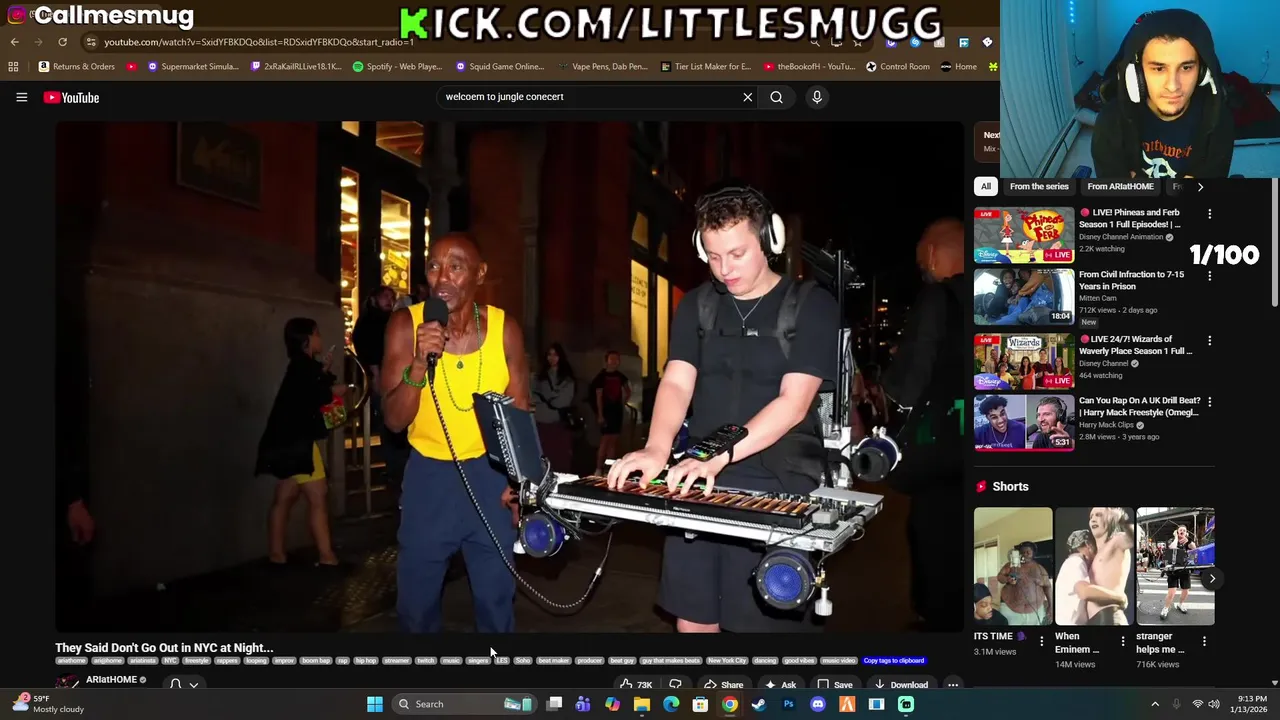The width and height of the screenshot is (1280, 720).
Task: Open the video More actions three-dot menu
Action: (953, 684)
